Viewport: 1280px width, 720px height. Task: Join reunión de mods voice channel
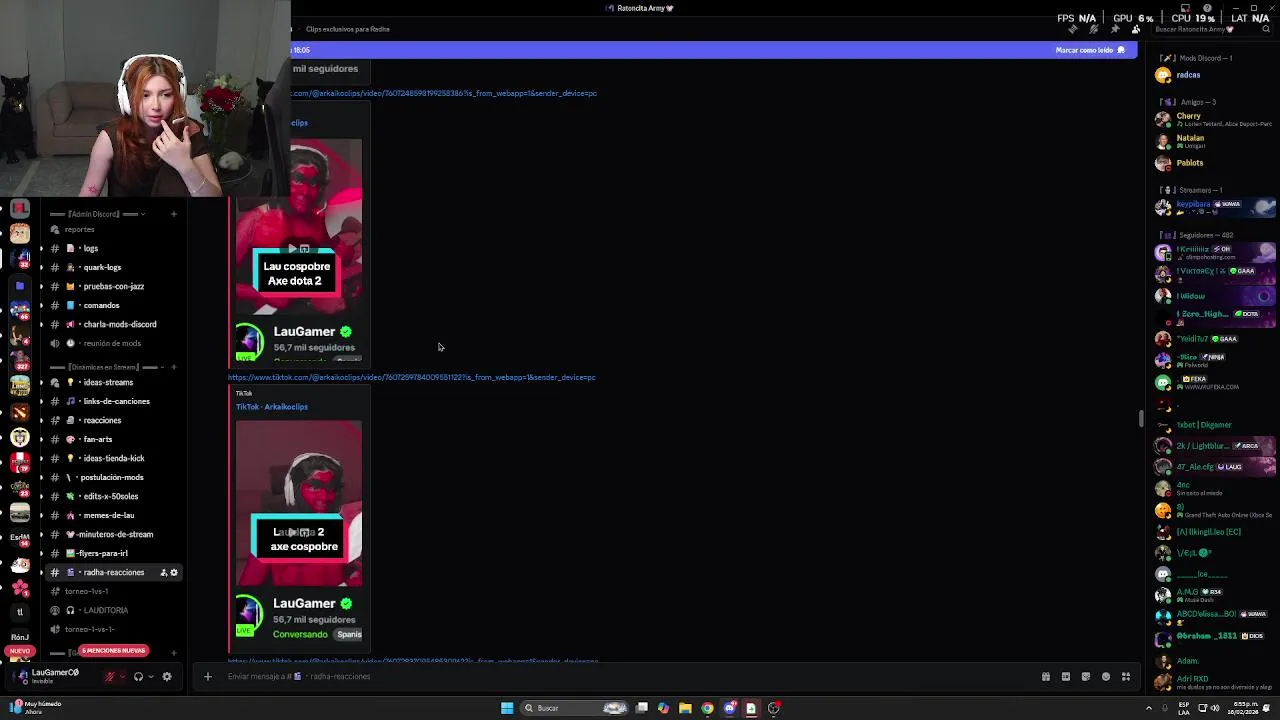114,343
